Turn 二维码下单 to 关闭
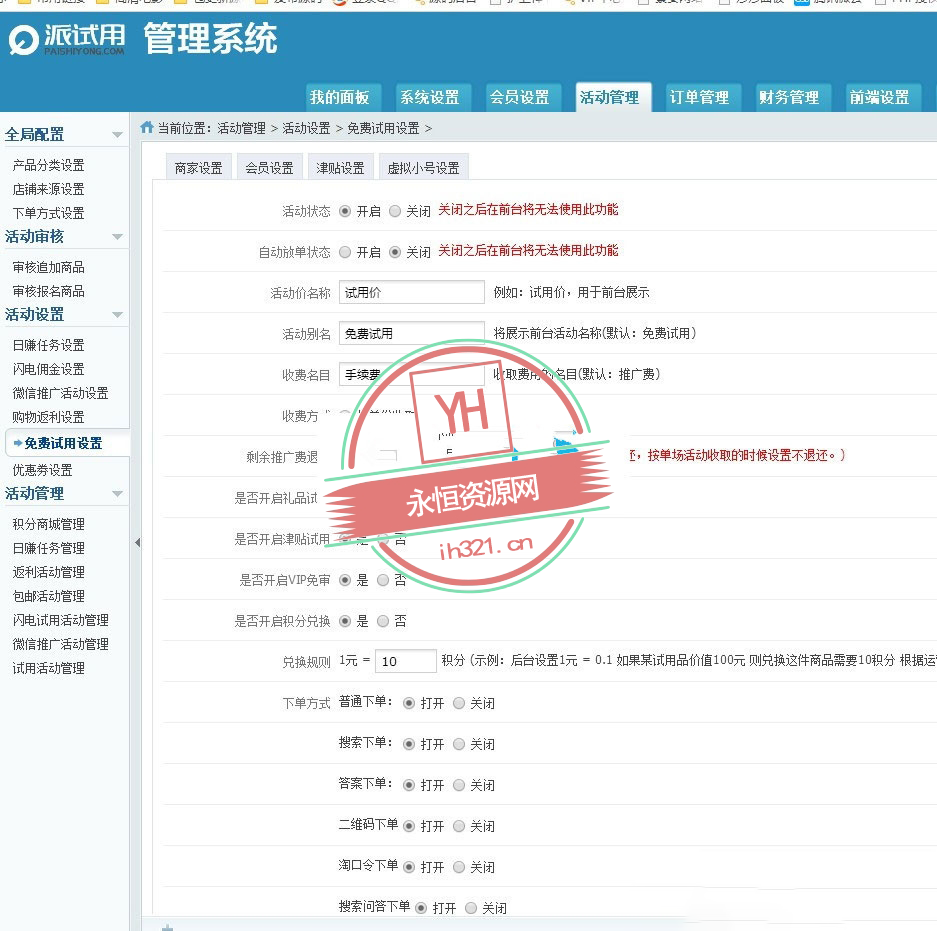 [x=459, y=826]
